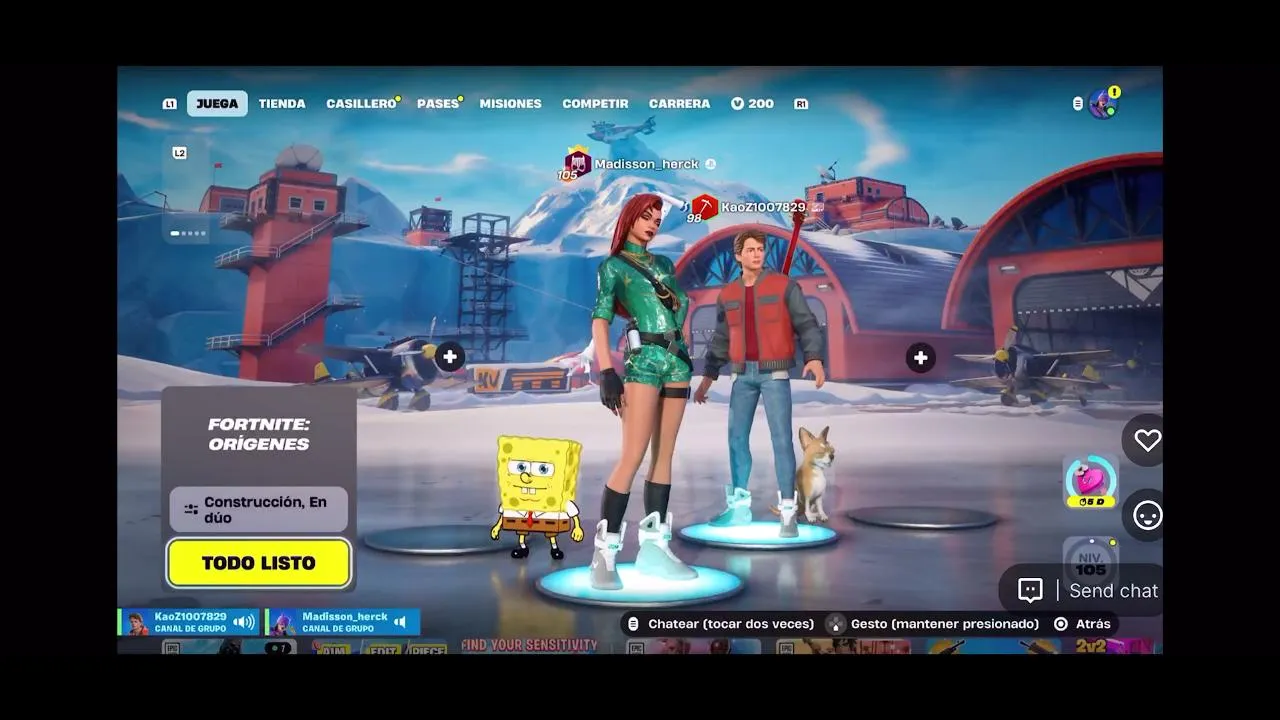The width and height of the screenshot is (1280, 720).
Task: Open the sidebar menu icon beside the avatar
Action: coord(1077,104)
